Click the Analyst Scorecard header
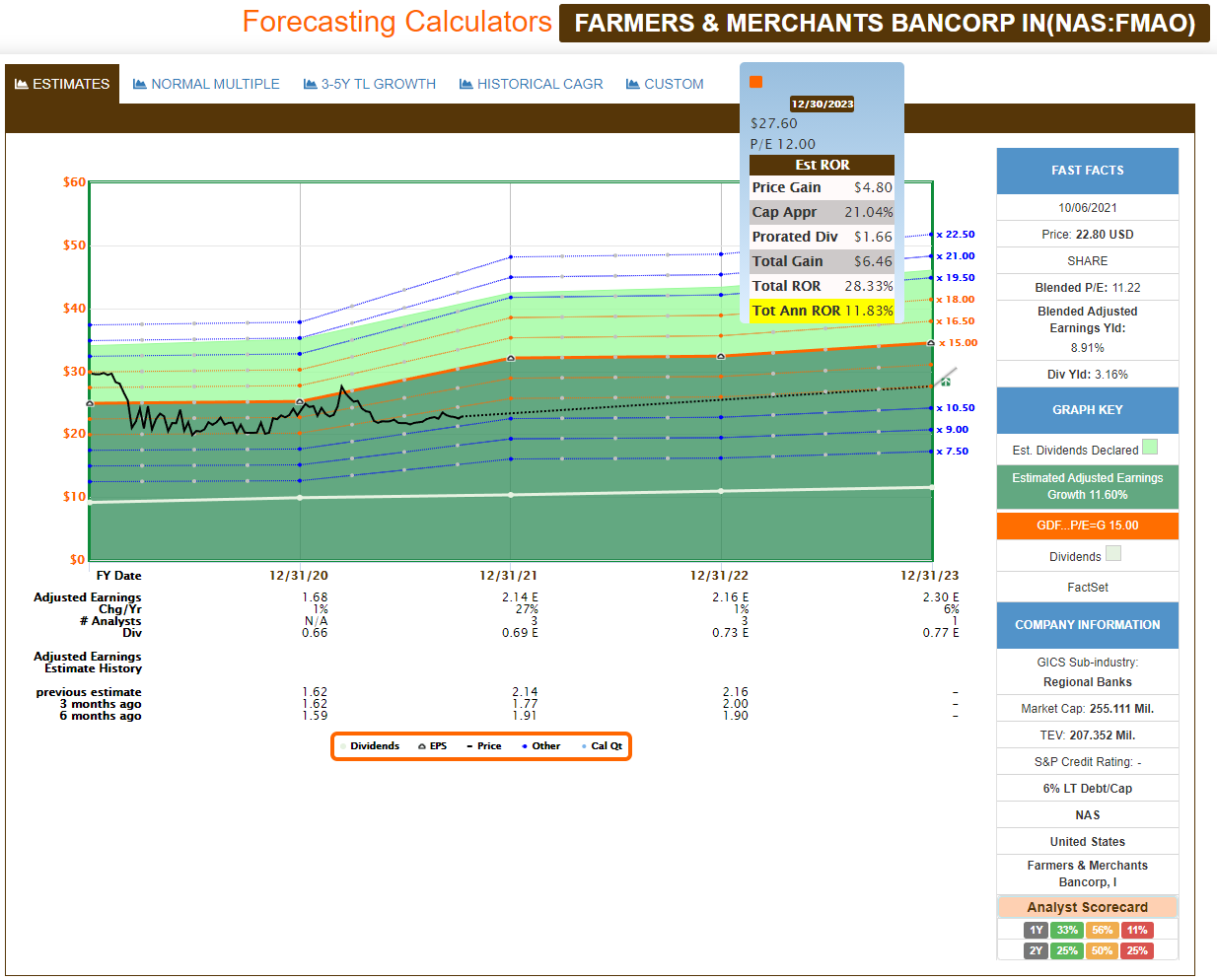Image resolution: width=1217 pixels, height=980 pixels. (1087, 907)
